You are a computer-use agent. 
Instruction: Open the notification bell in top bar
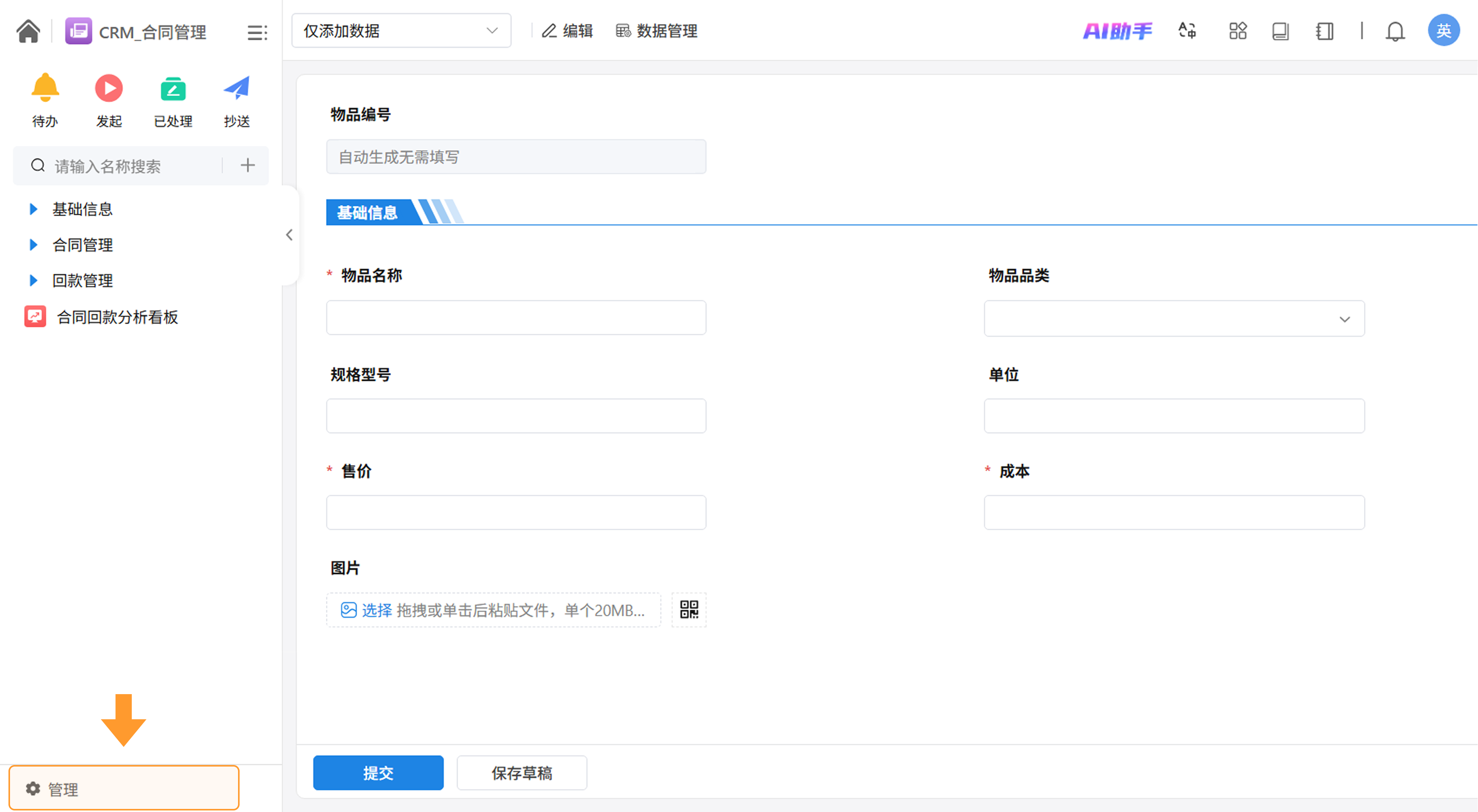click(1395, 31)
